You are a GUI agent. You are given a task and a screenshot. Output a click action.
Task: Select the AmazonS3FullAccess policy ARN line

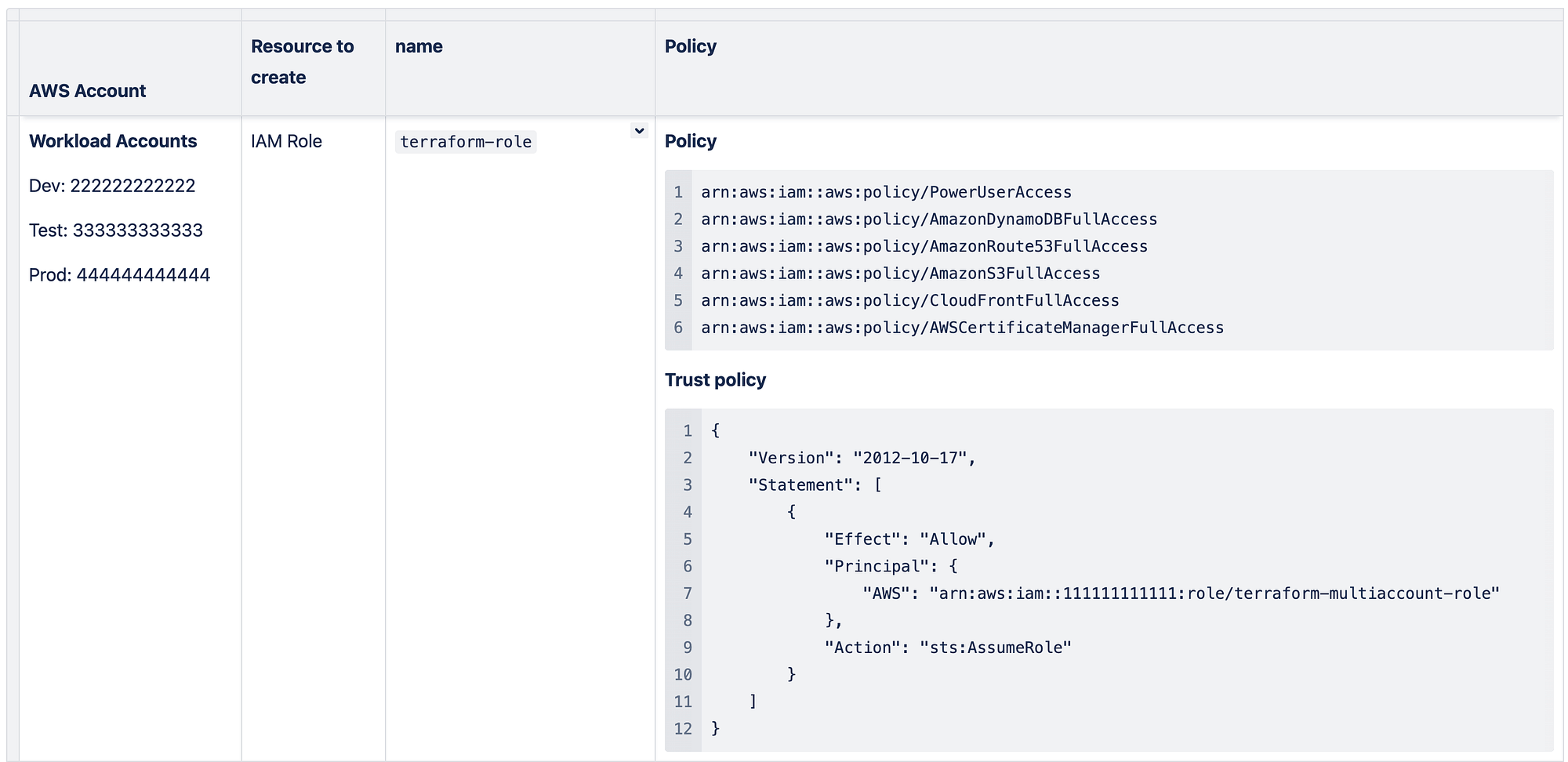pyautogui.click(x=900, y=274)
